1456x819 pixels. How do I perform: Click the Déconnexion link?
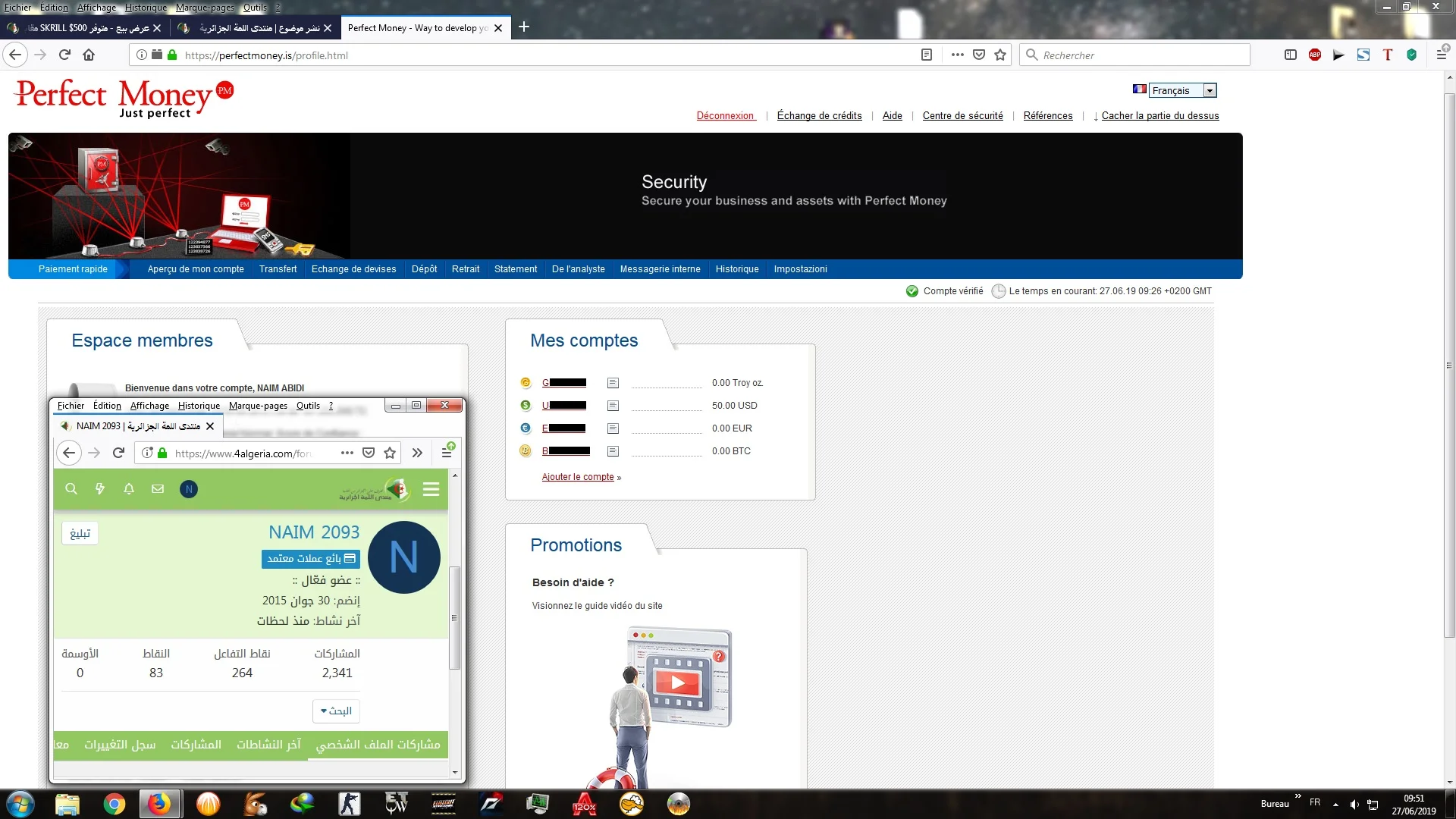point(726,116)
